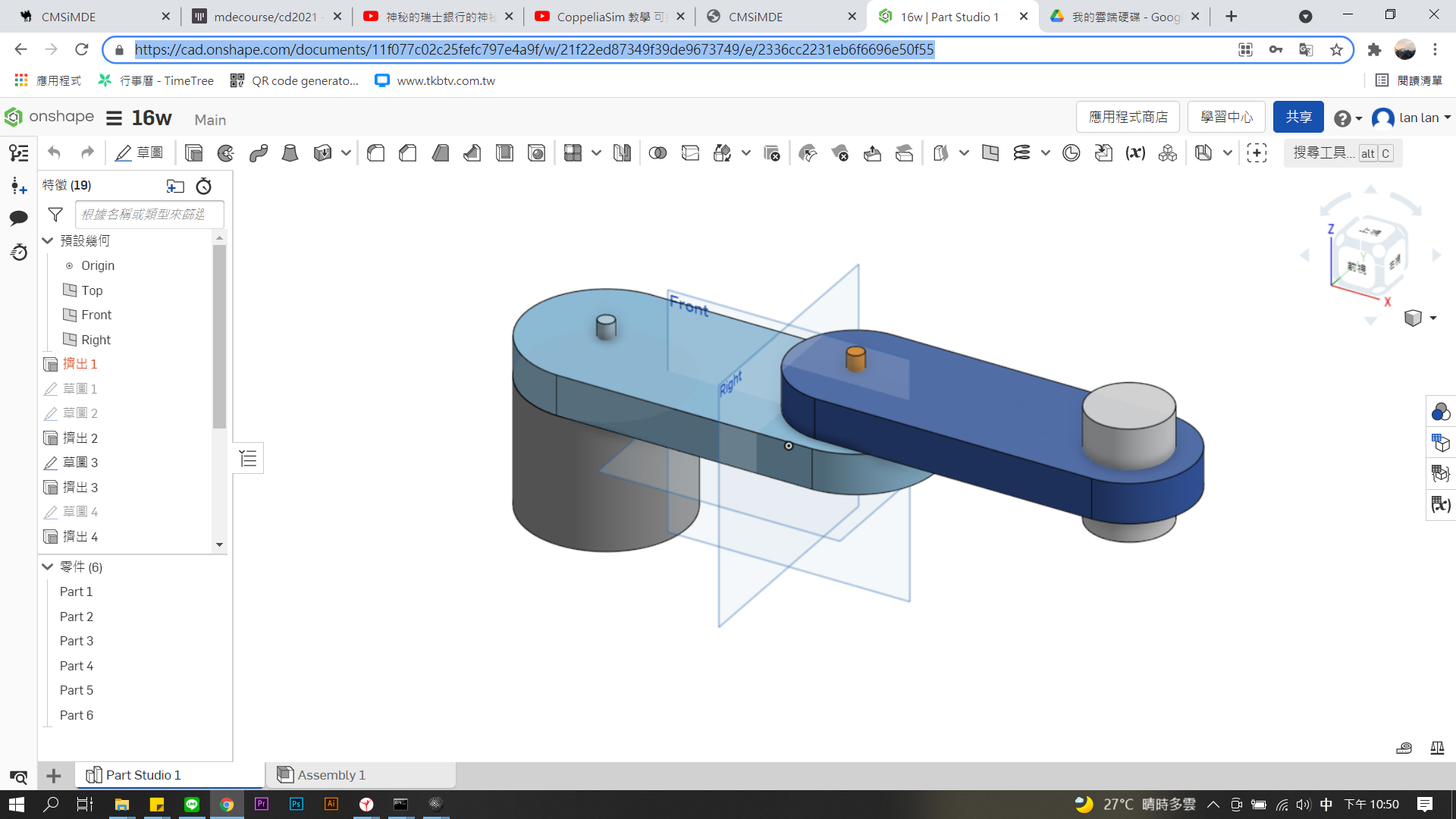Select Part 3 in the parts list

pyautogui.click(x=77, y=641)
